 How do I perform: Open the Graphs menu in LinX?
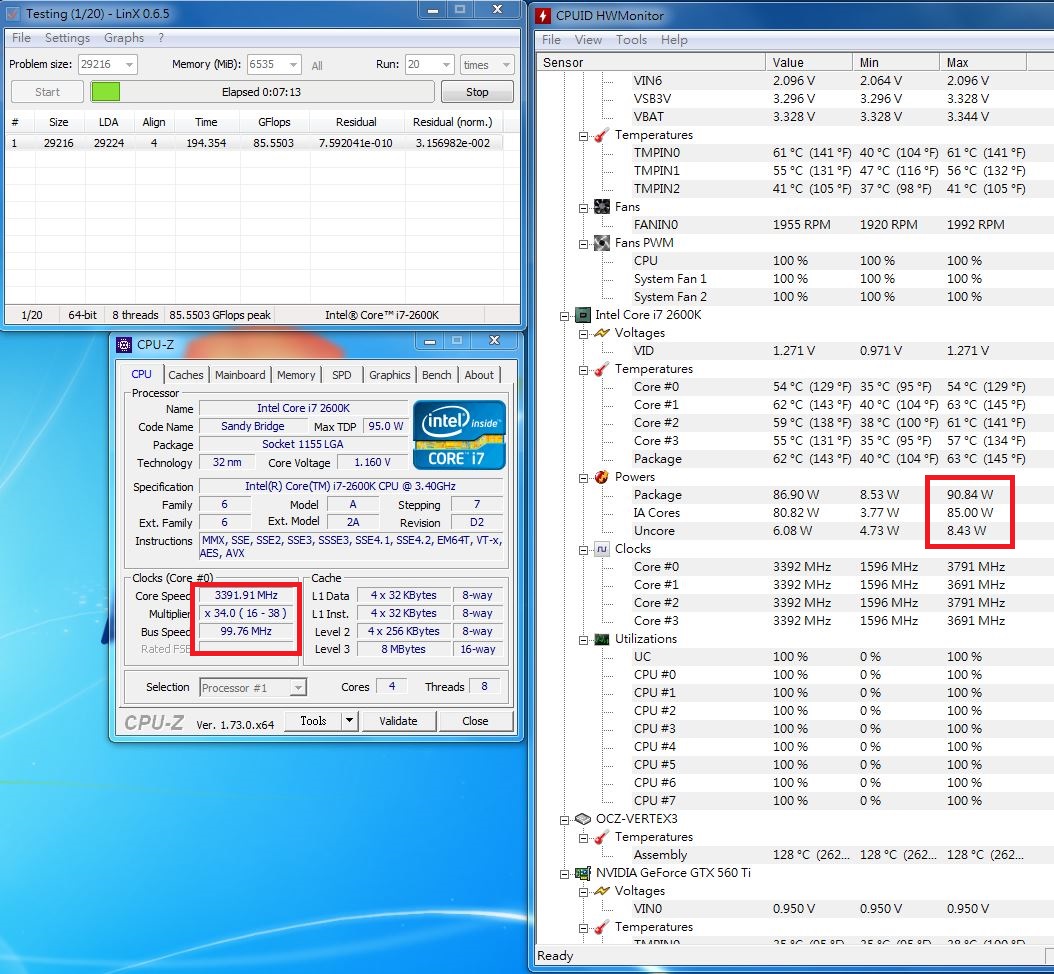click(124, 38)
